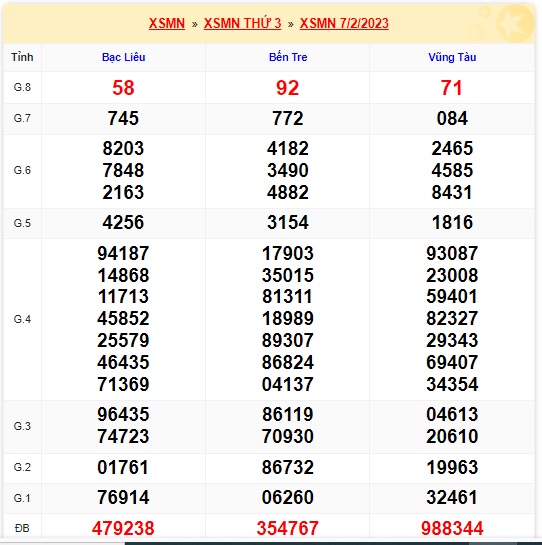Click the G.6 row label
The width and height of the screenshot is (542, 545).
tap(22, 170)
